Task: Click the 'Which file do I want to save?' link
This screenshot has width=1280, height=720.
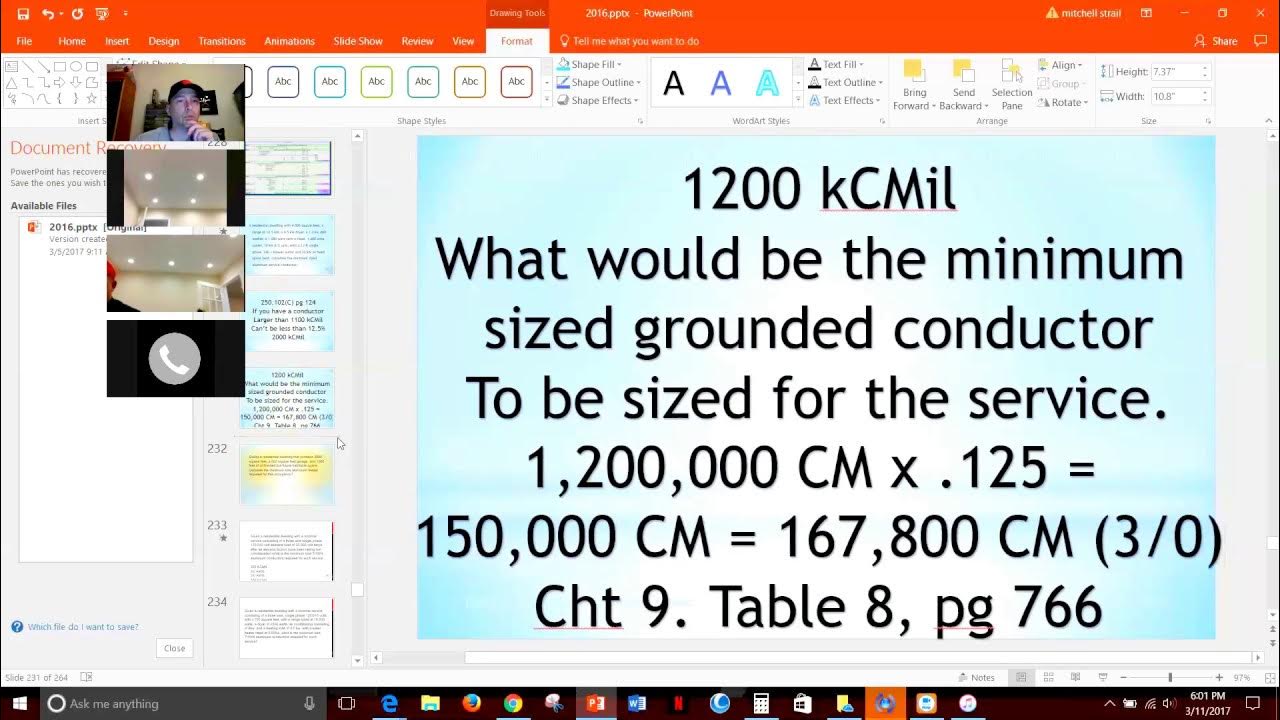Action: pyautogui.click(x=83, y=627)
